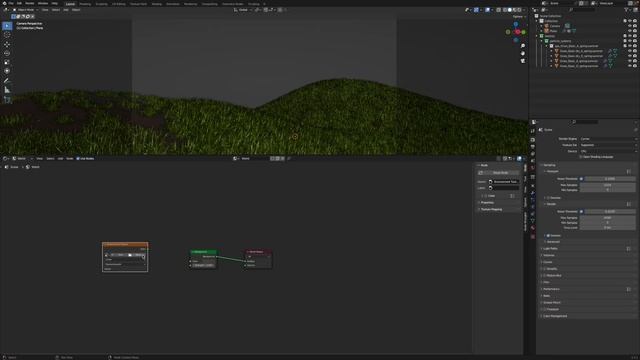640x360 pixels.
Task: Open the Render Engine dropdown
Action: coord(608,139)
